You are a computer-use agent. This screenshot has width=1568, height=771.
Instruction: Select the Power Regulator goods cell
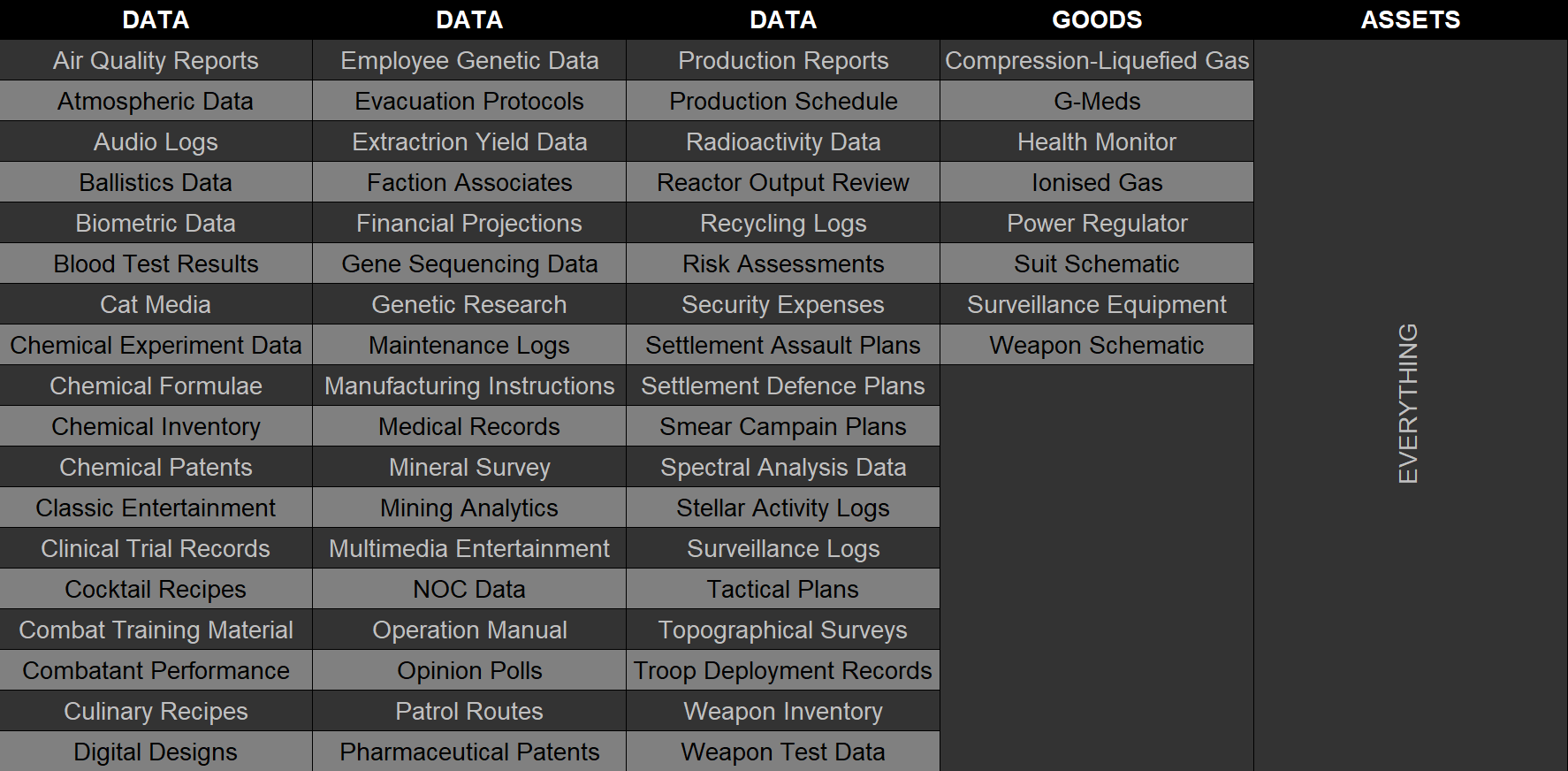pos(1097,223)
